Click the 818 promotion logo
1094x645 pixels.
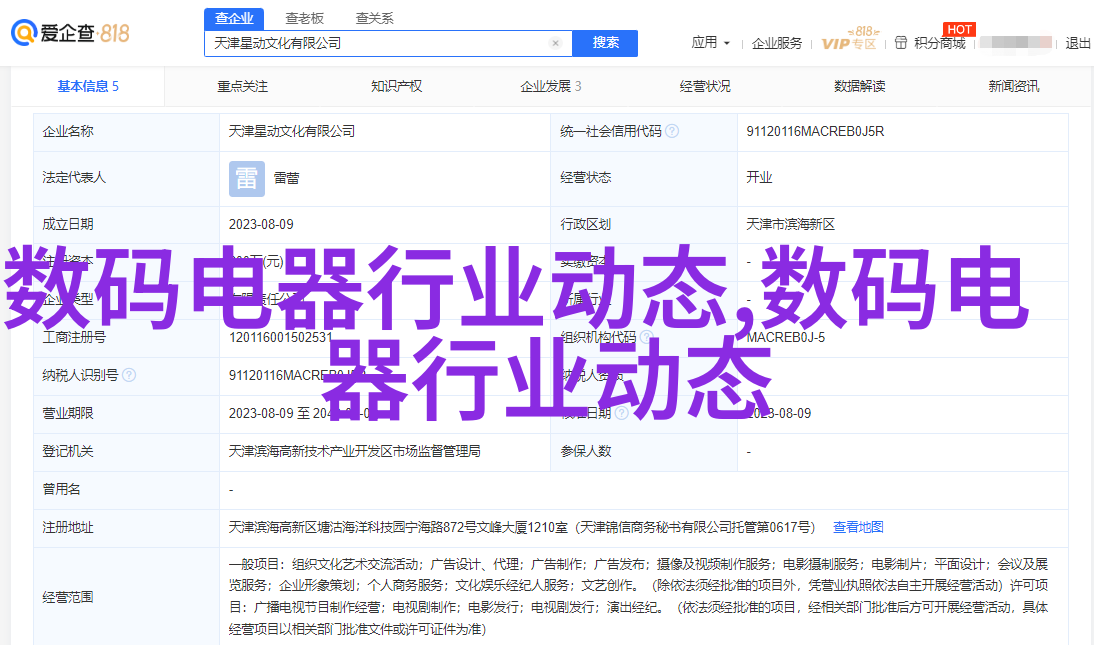pos(114,33)
